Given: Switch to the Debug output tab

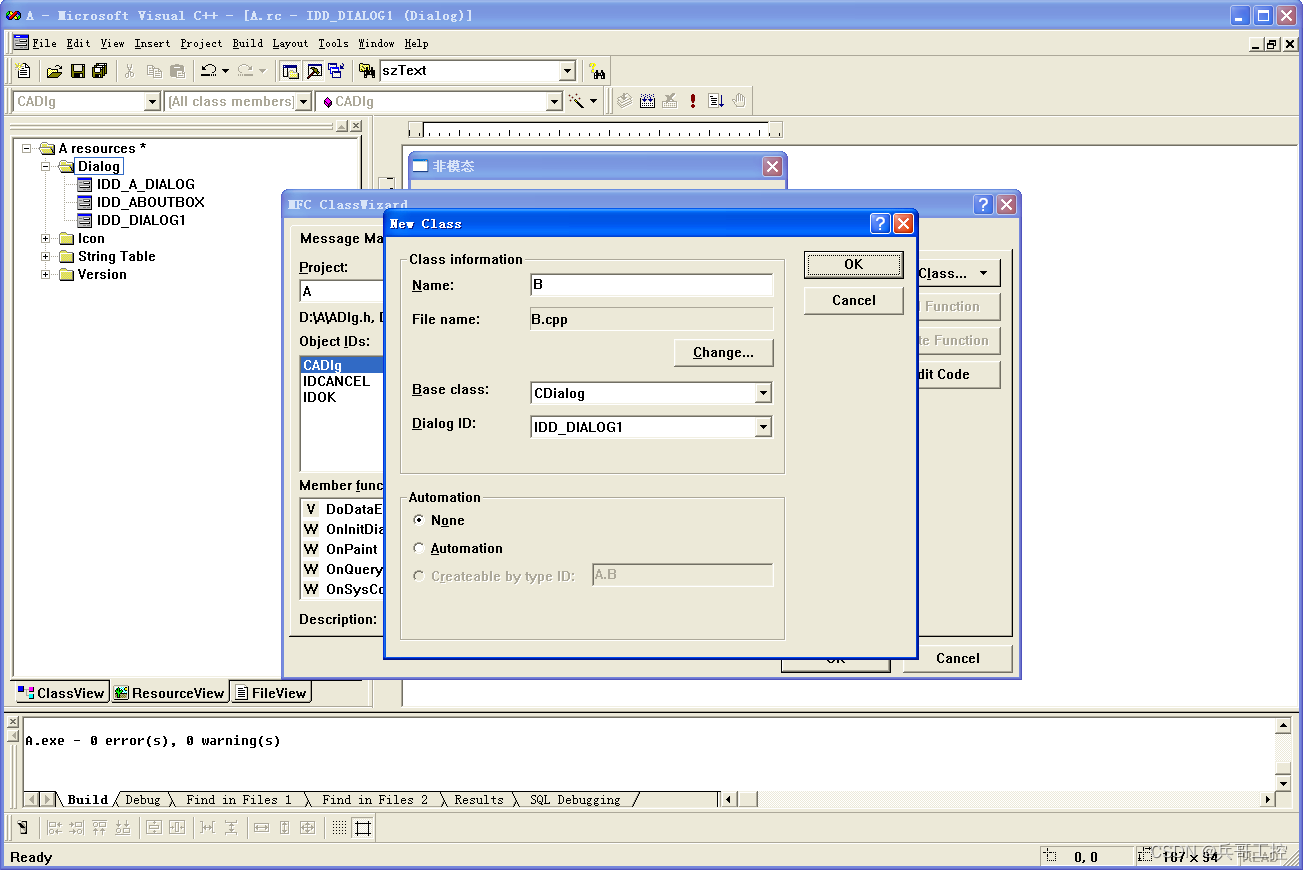Looking at the screenshot, I should (142, 799).
